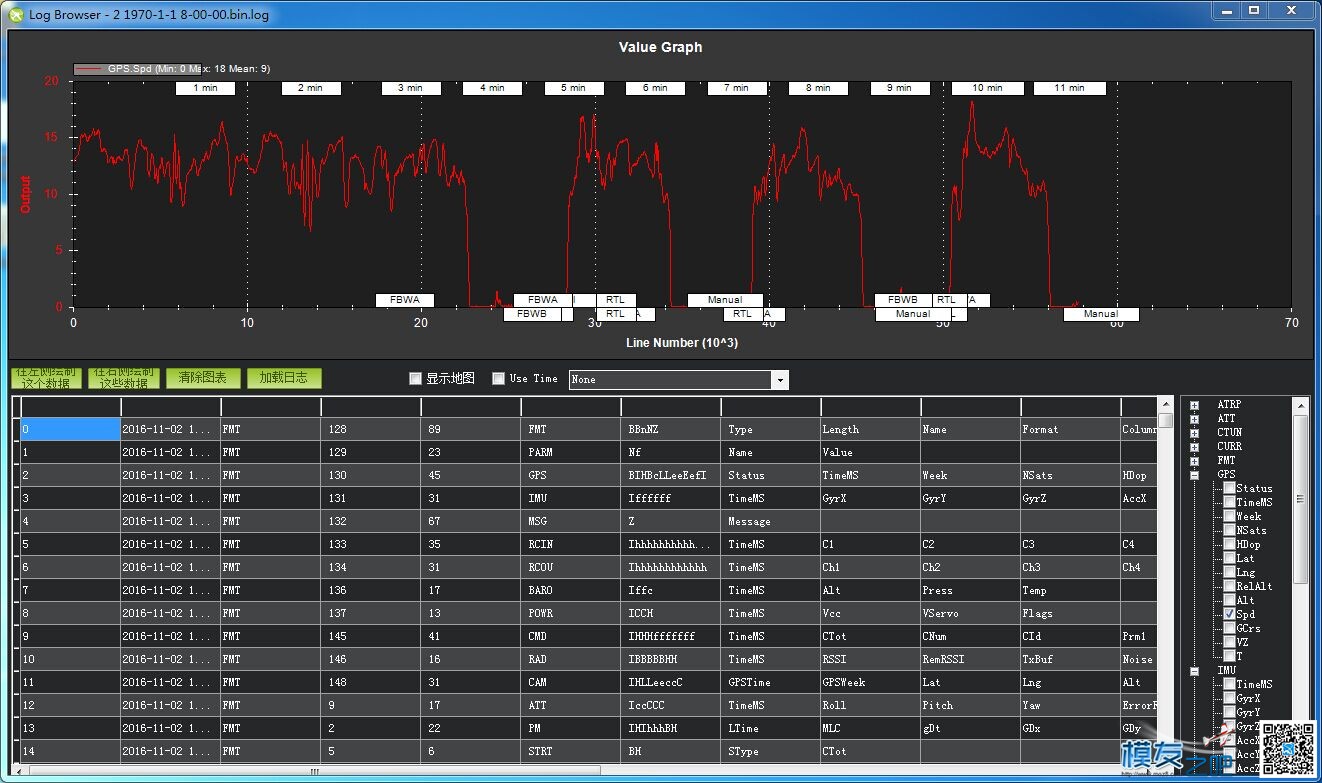The height and width of the screenshot is (783, 1322).
Task: Click the BIHBcLLeeEefI format cell
Action: [x=670, y=475]
